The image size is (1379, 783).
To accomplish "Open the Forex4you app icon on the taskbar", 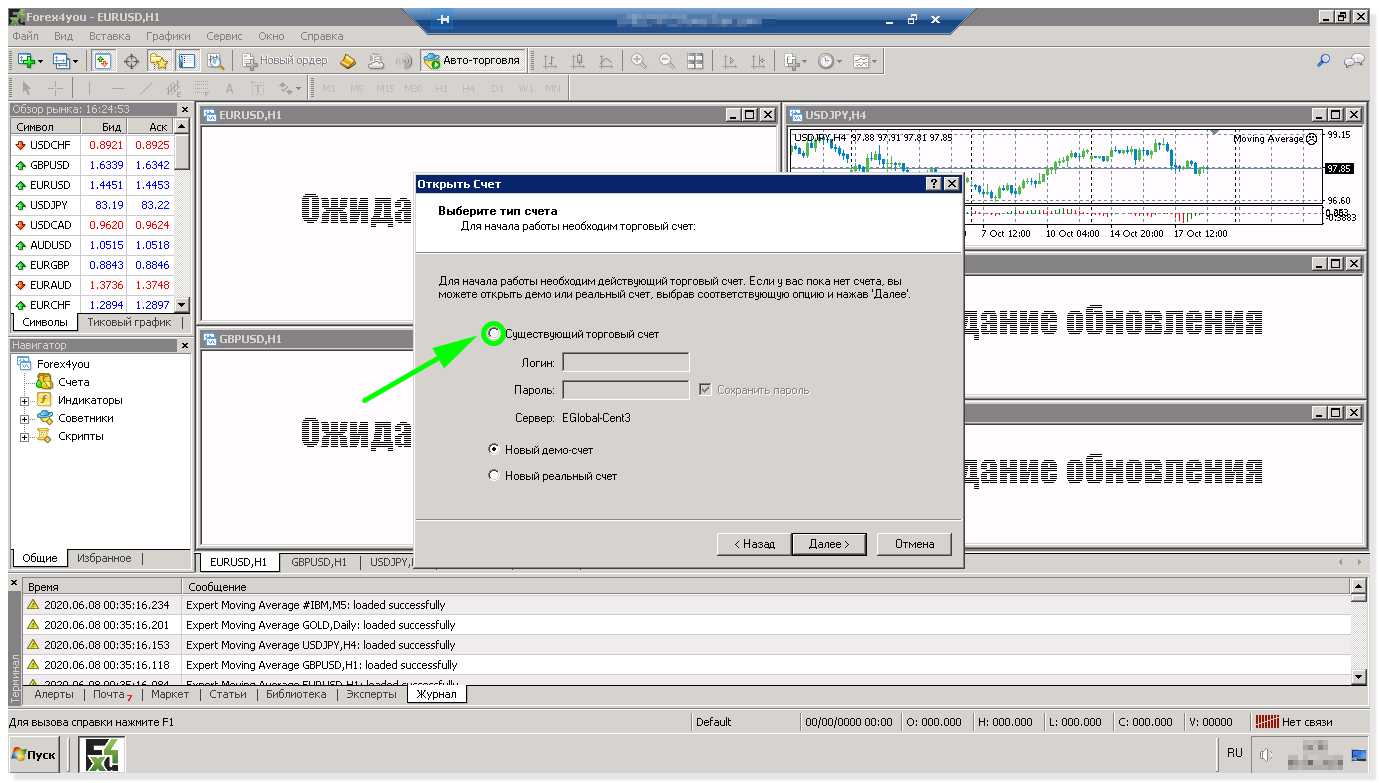I will 101,755.
